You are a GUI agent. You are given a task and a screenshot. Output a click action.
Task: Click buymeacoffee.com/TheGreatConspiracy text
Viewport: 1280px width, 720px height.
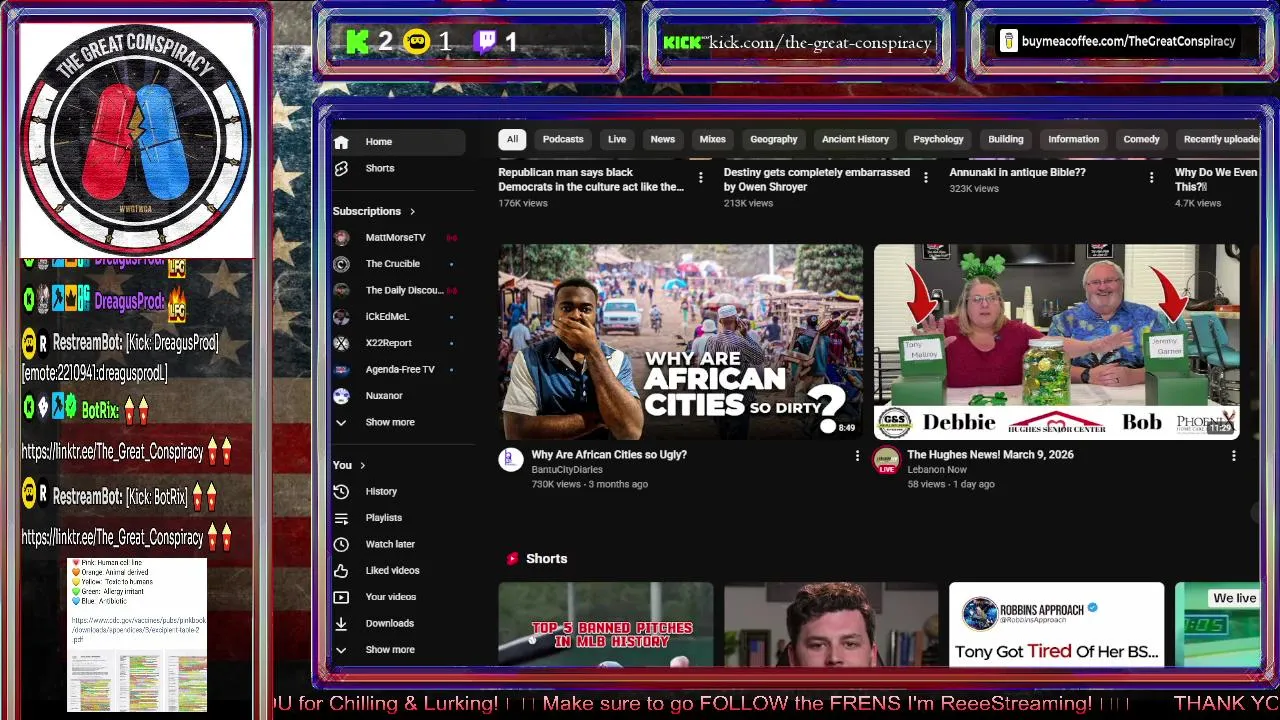click(1128, 42)
